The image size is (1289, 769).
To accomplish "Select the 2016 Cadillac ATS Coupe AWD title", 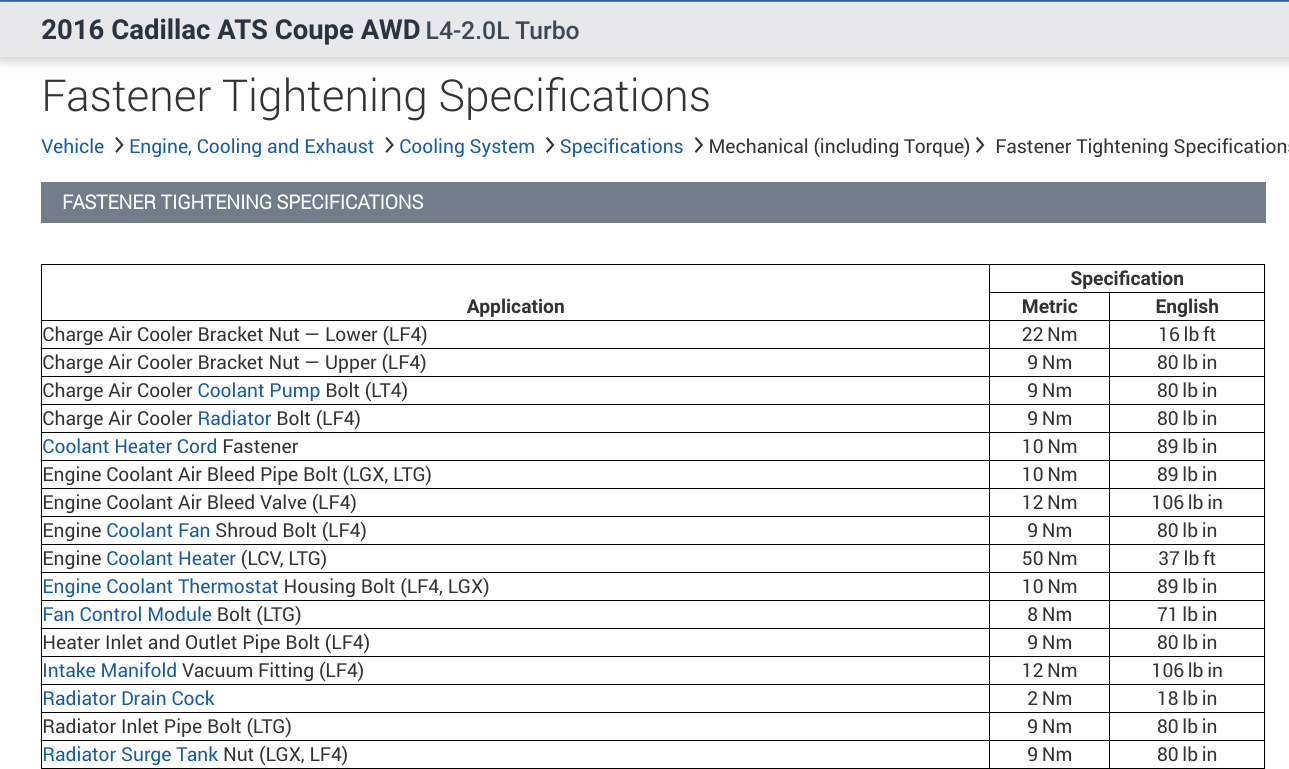I will [x=230, y=30].
